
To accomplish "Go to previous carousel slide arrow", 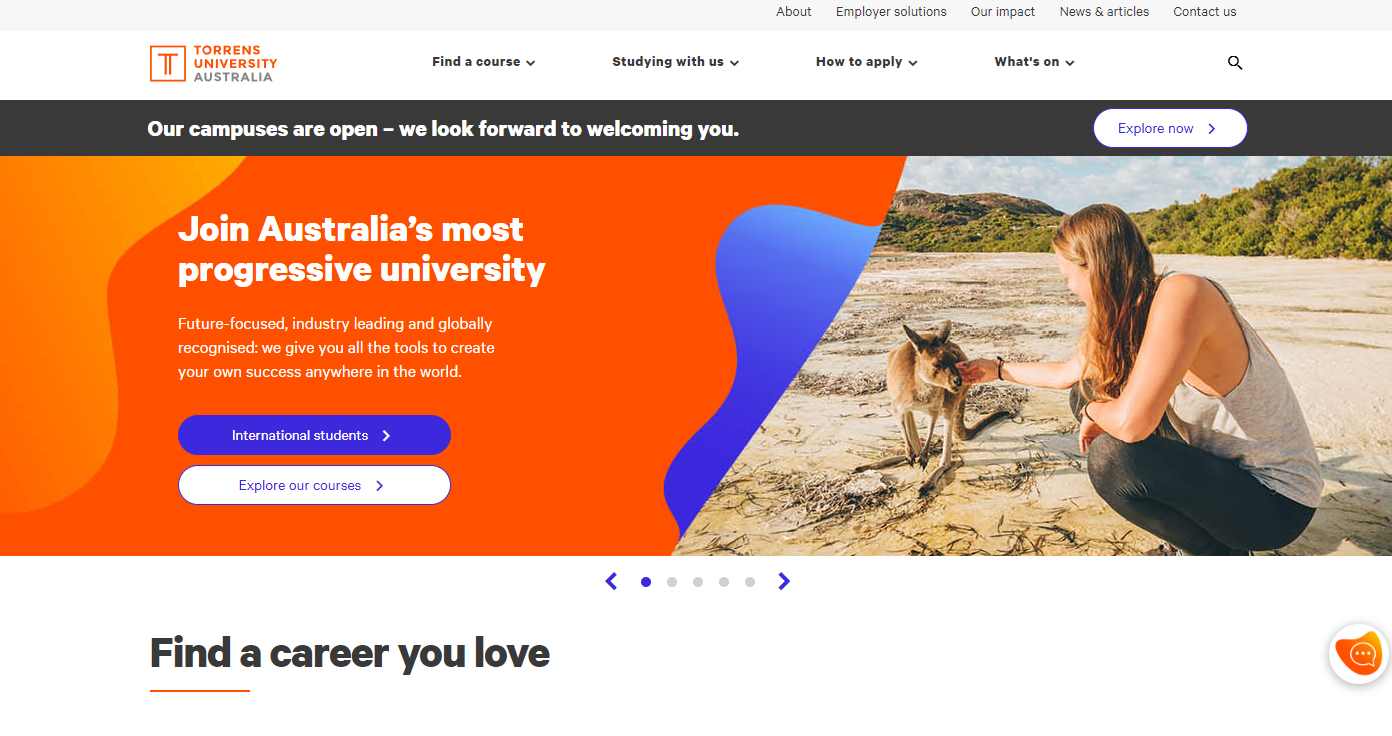I will [611, 581].
